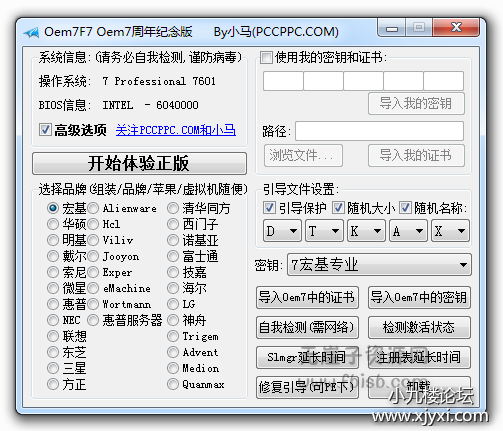Click 导入Oem7中的密钥 button

419,297
